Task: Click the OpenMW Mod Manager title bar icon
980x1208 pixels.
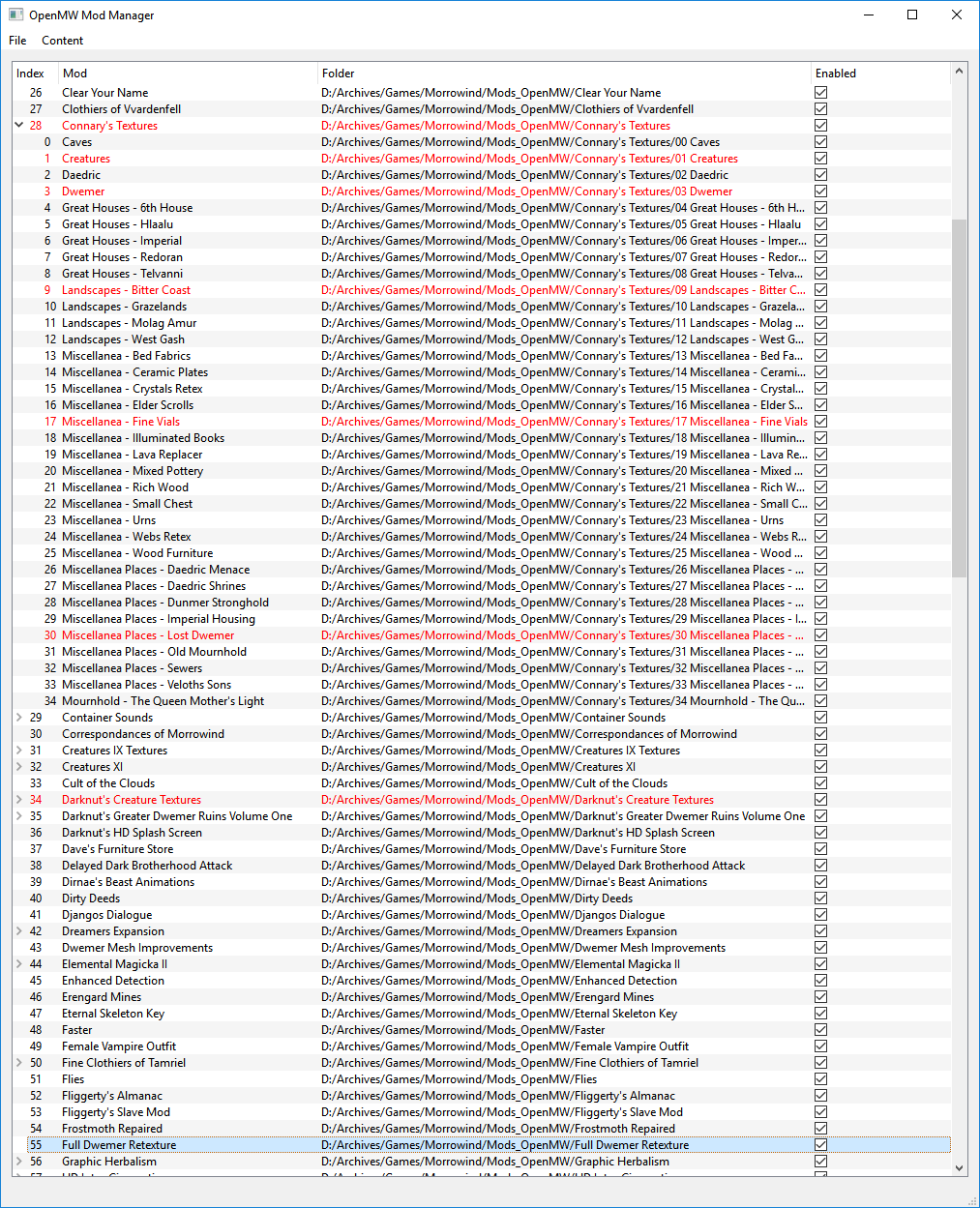Action: pos(15,15)
